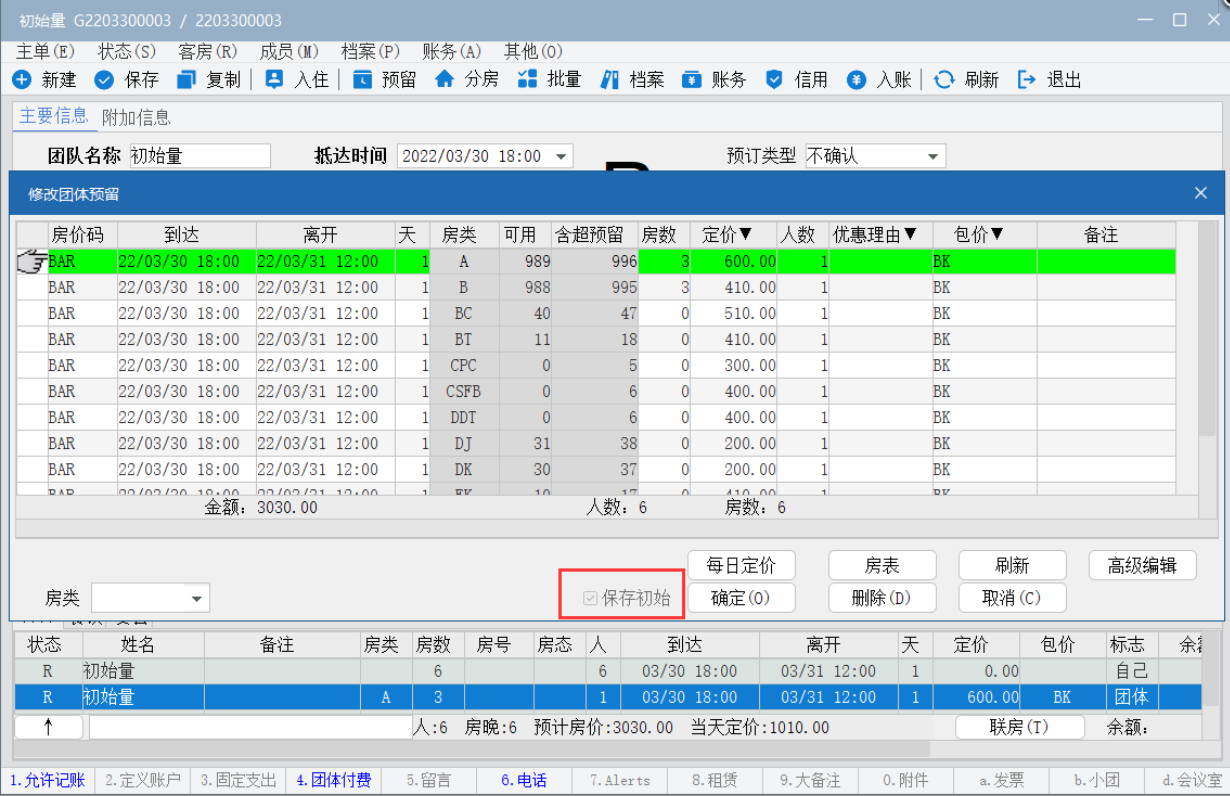Click the 定价▼ column header
This screenshot has height=796, width=1230.
727,235
